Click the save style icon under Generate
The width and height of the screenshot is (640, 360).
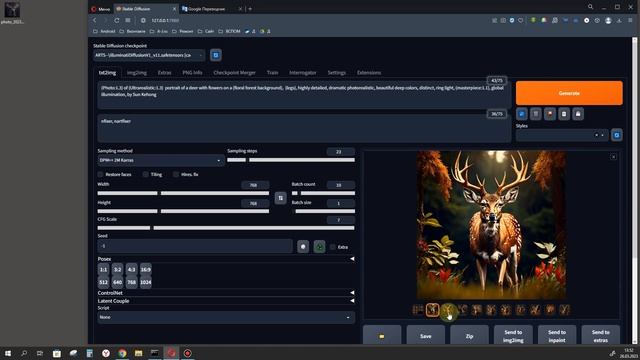578,114
